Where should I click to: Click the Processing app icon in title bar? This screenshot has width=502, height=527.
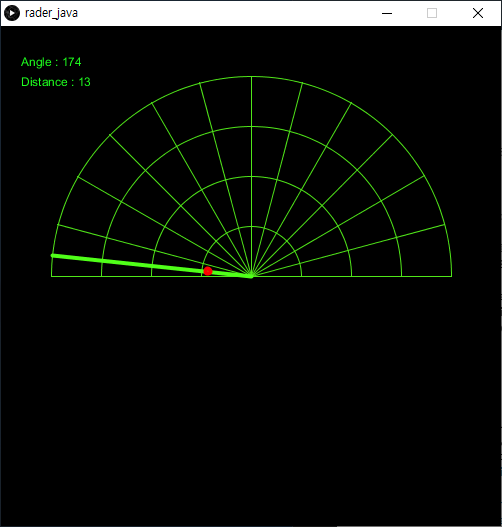[x=12, y=13]
